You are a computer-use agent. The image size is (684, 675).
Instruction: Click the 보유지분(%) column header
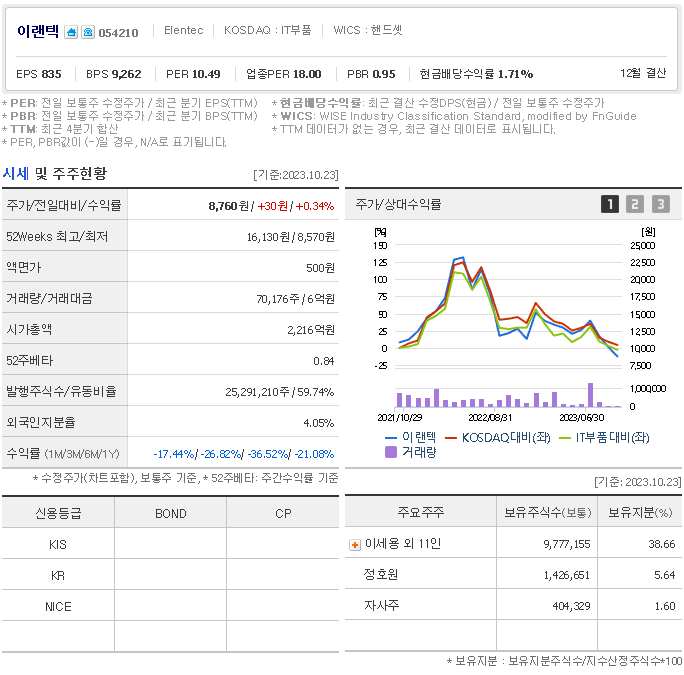pyautogui.click(x=640, y=512)
